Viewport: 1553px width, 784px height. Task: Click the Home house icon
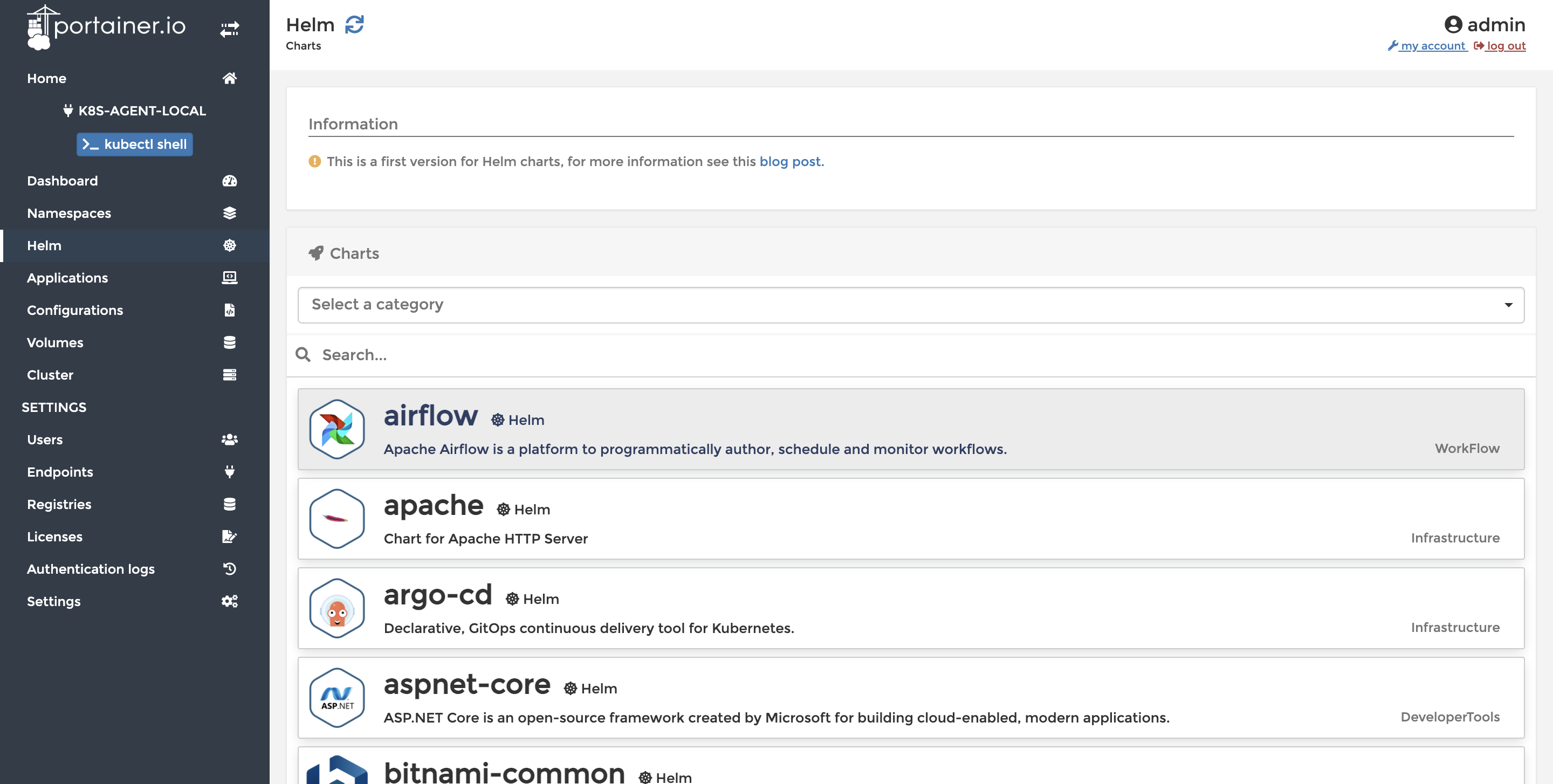coord(229,78)
